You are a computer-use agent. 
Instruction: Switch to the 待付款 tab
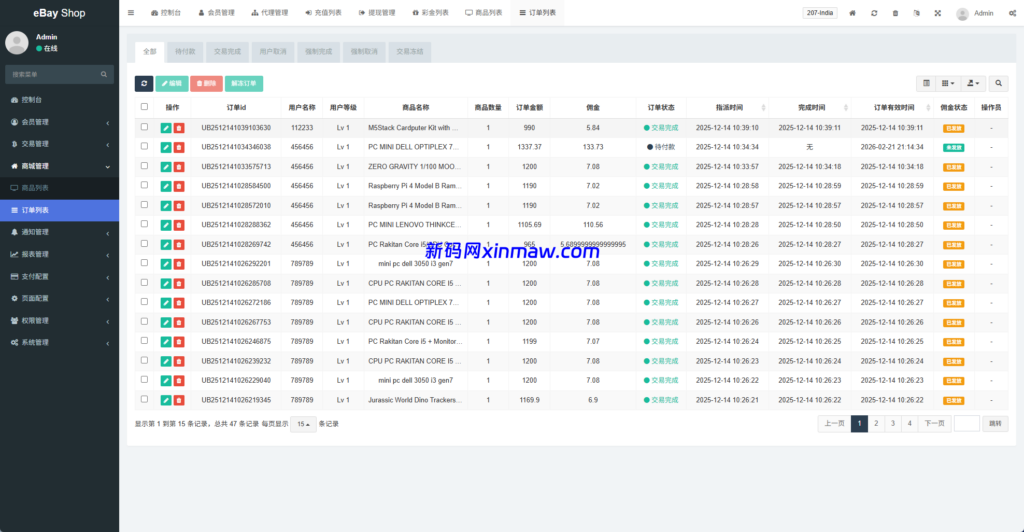pyautogui.click(x=185, y=52)
